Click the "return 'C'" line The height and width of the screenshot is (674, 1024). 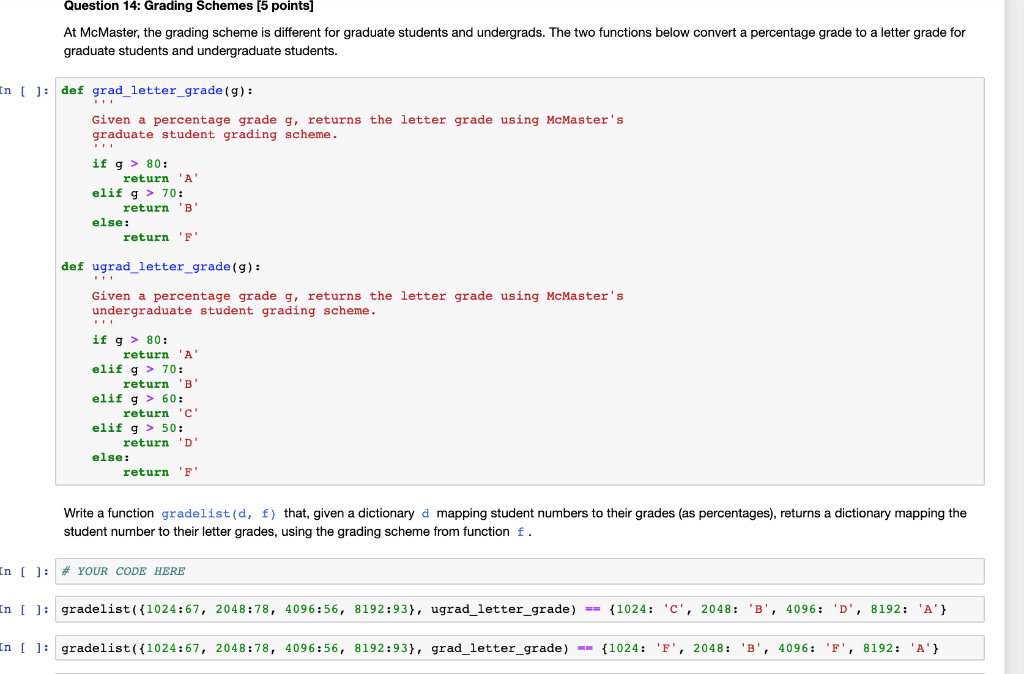tap(161, 413)
